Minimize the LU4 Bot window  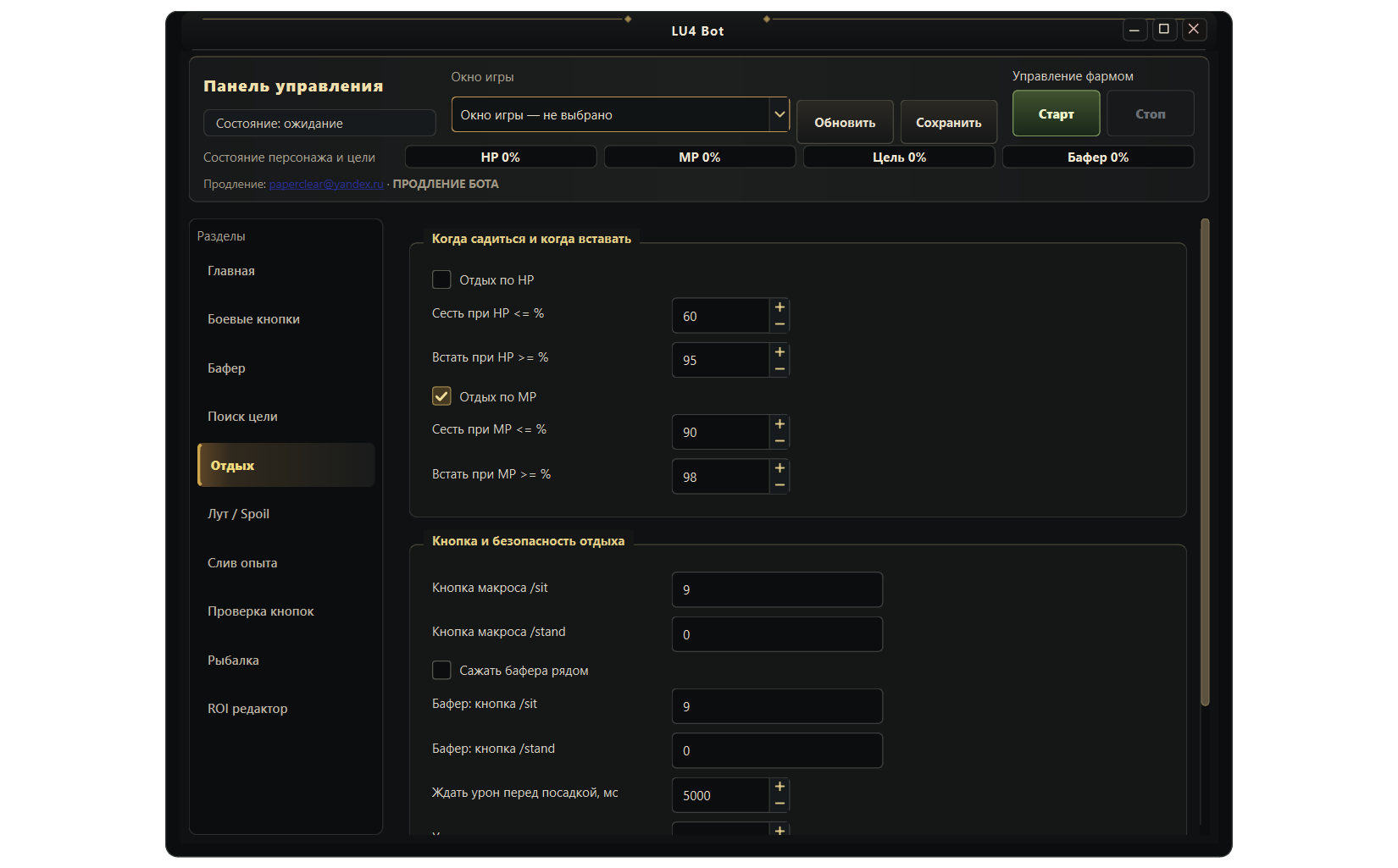tap(1134, 30)
